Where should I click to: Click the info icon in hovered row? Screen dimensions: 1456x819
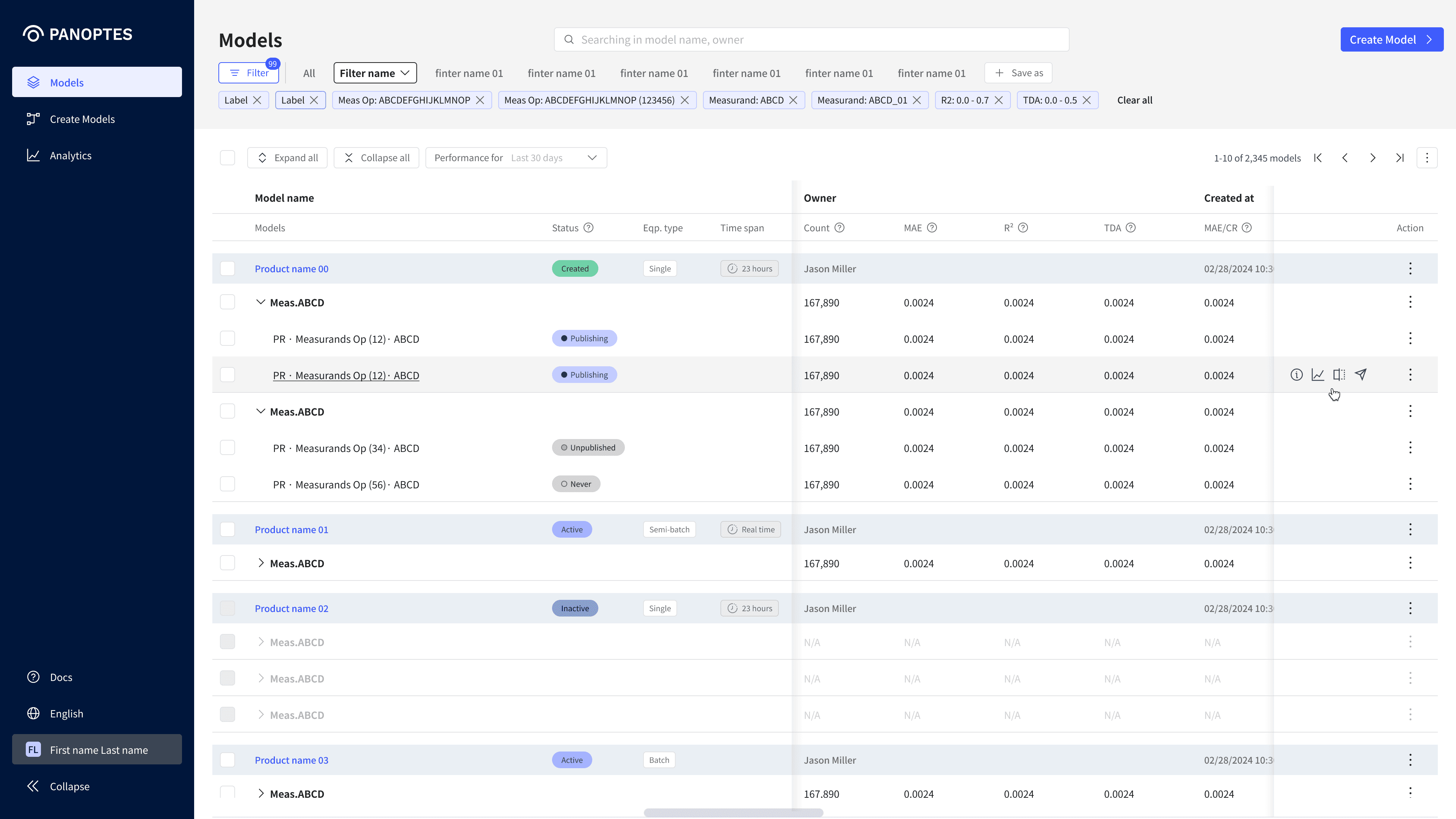pos(1296,375)
